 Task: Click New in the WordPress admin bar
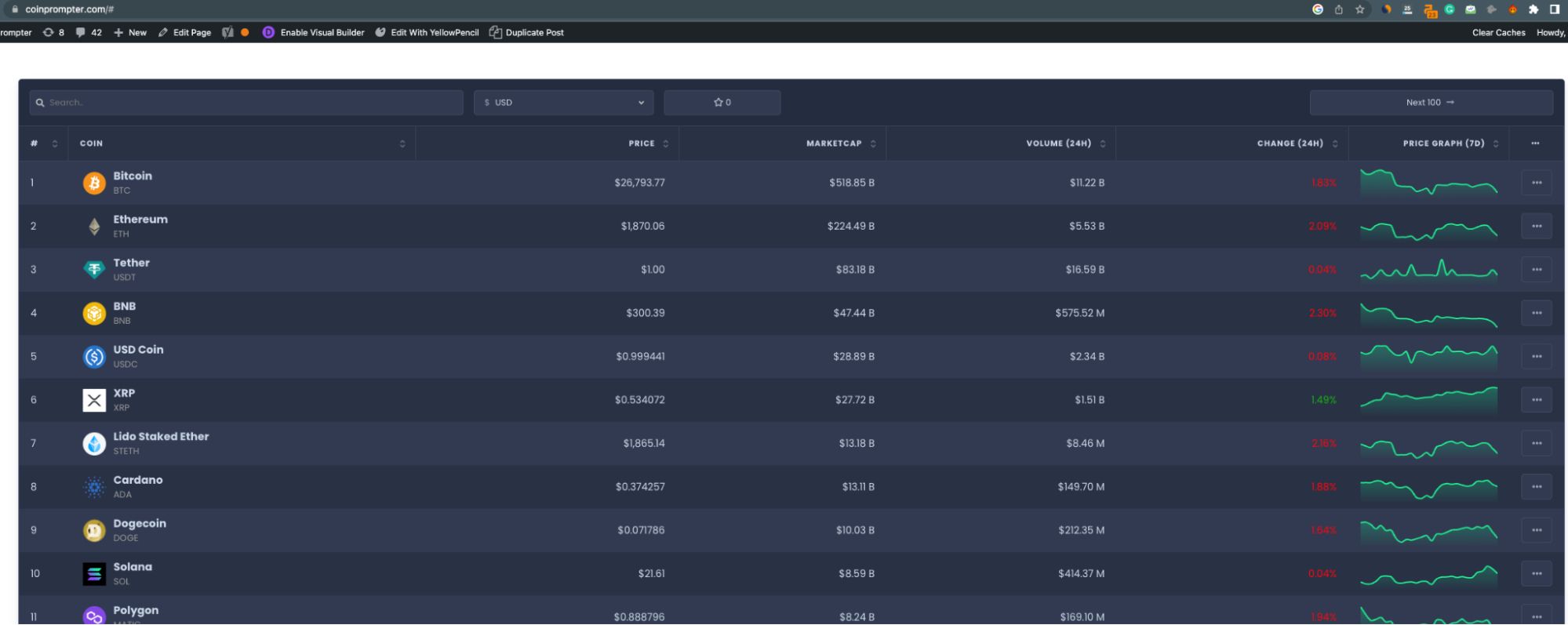tap(130, 32)
